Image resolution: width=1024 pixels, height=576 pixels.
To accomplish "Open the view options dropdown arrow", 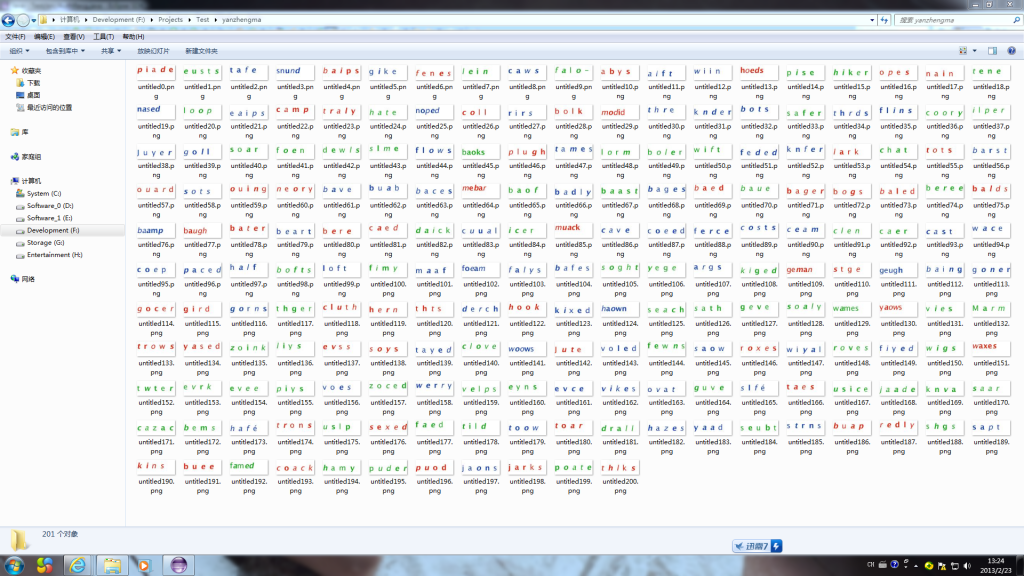I will click(x=974, y=51).
